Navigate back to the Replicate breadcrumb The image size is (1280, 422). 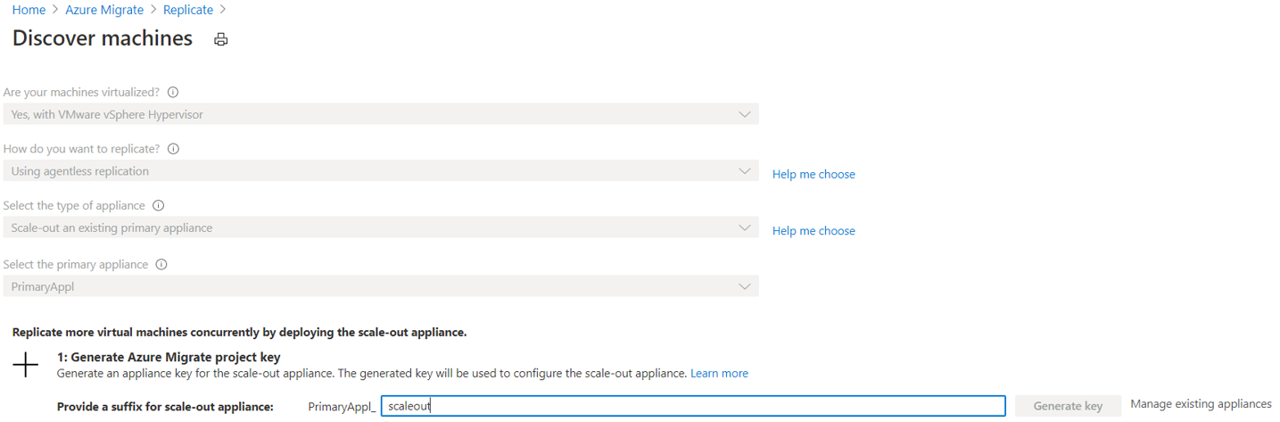[x=188, y=10]
